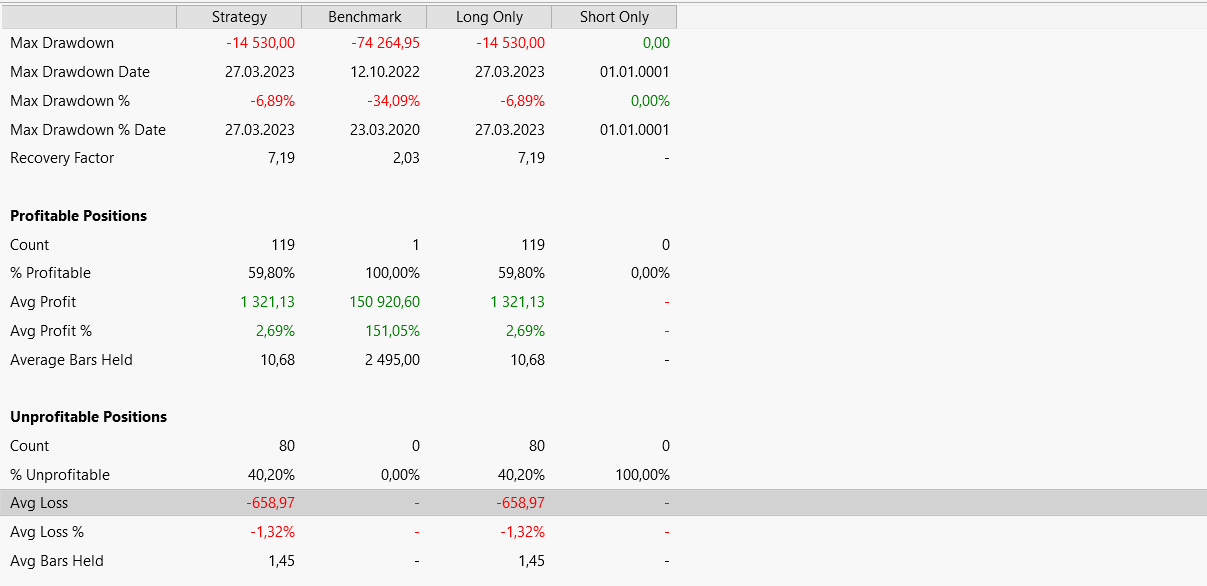Click Strategy Avg Bars Held value 1,45
The width and height of the screenshot is (1207, 586).
coord(281,561)
